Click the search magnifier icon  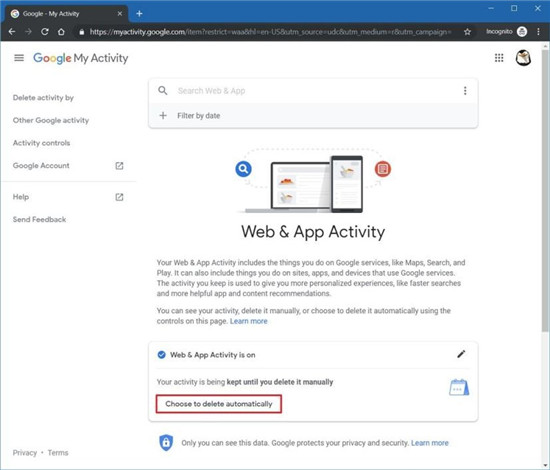click(x=163, y=90)
